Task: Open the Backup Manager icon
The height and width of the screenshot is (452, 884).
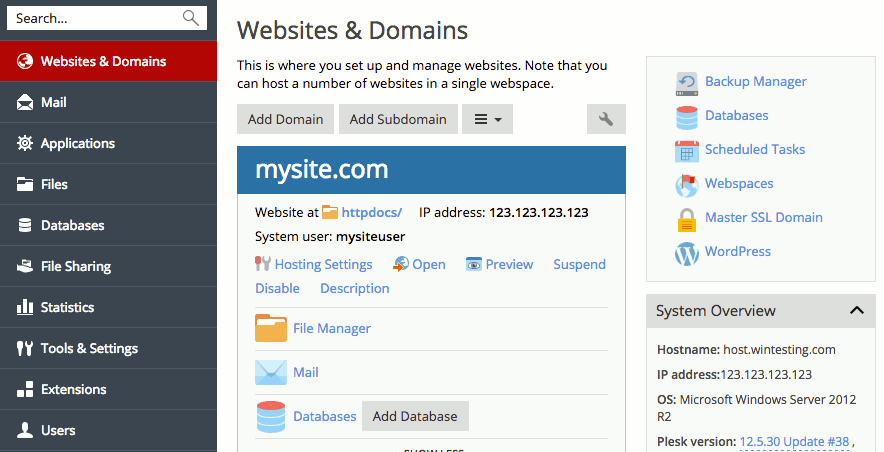Action: [x=687, y=83]
